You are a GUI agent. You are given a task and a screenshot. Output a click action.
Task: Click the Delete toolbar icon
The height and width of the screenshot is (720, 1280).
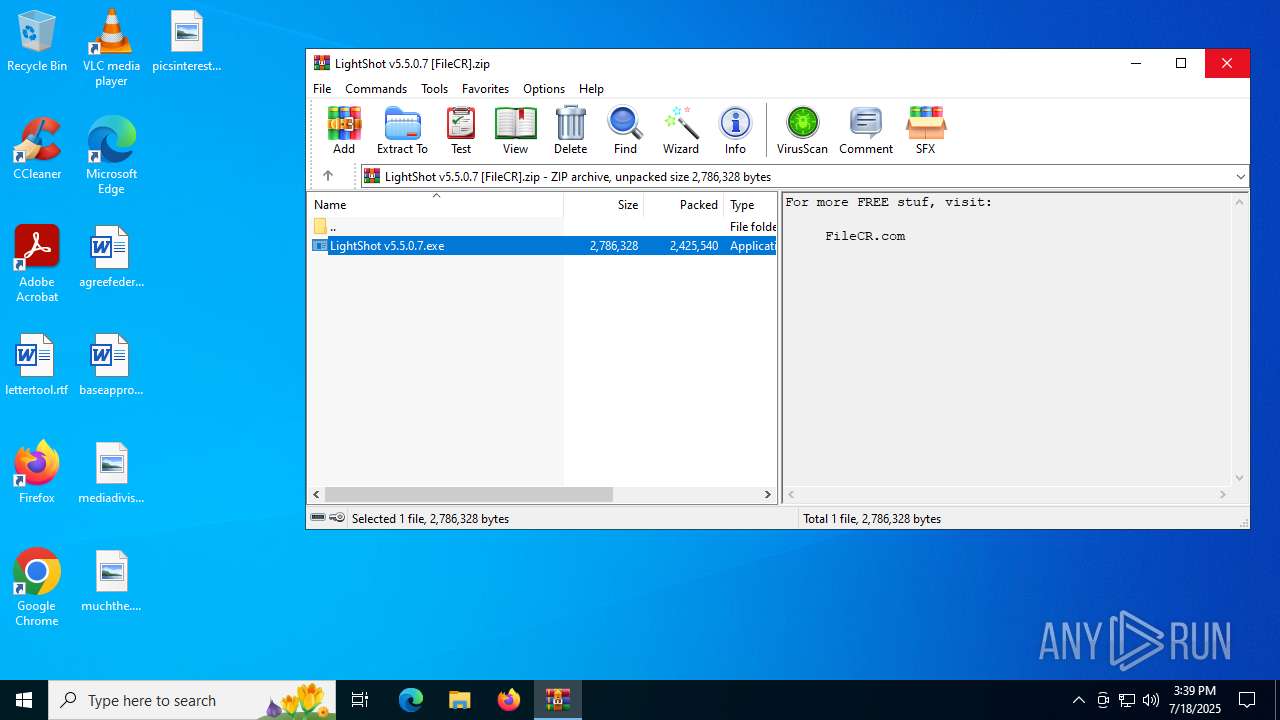[x=570, y=131]
